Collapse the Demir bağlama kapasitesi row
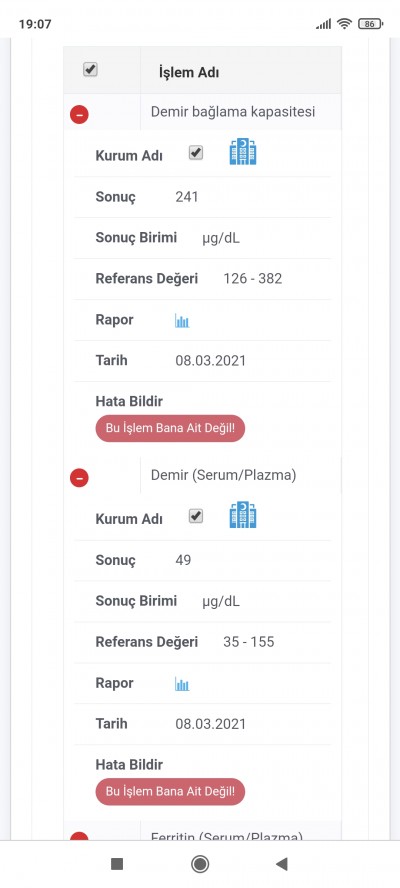This screenshot has width=400, height=888. pos(79,114)
